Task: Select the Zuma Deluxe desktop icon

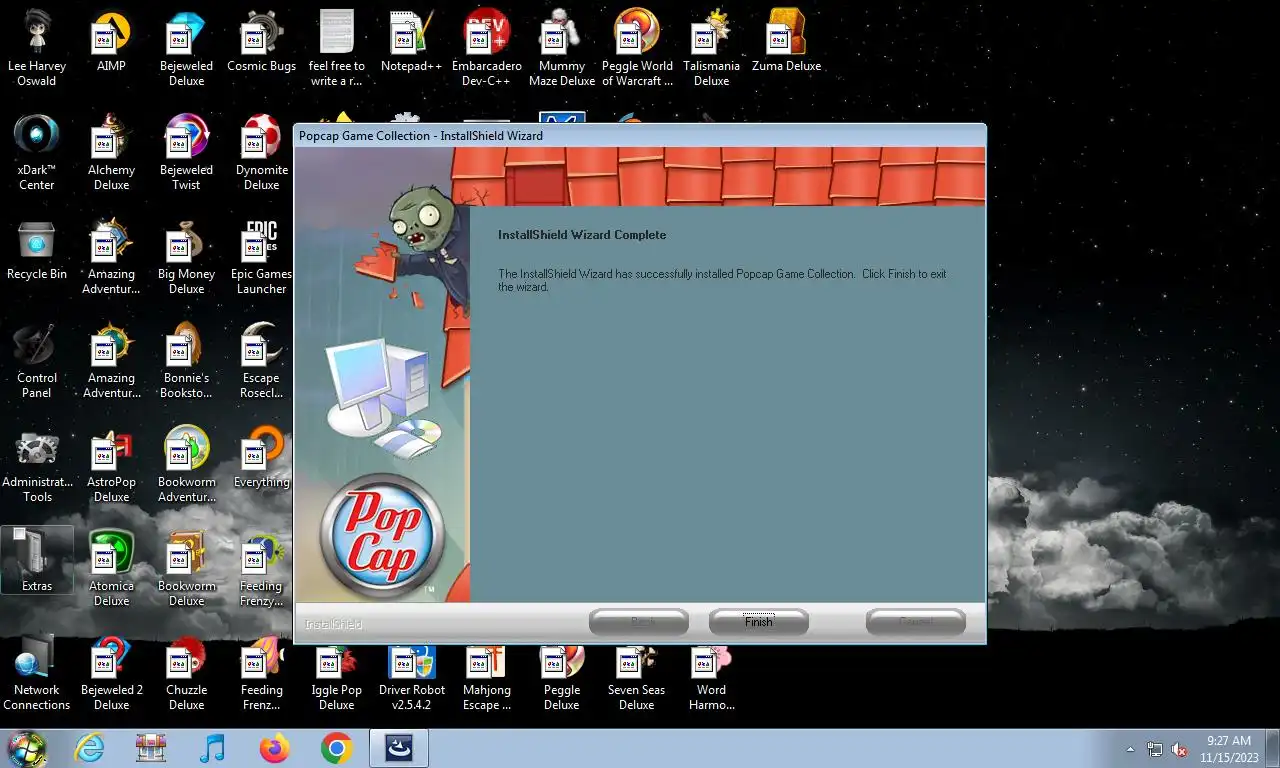Action: point(787,41)
